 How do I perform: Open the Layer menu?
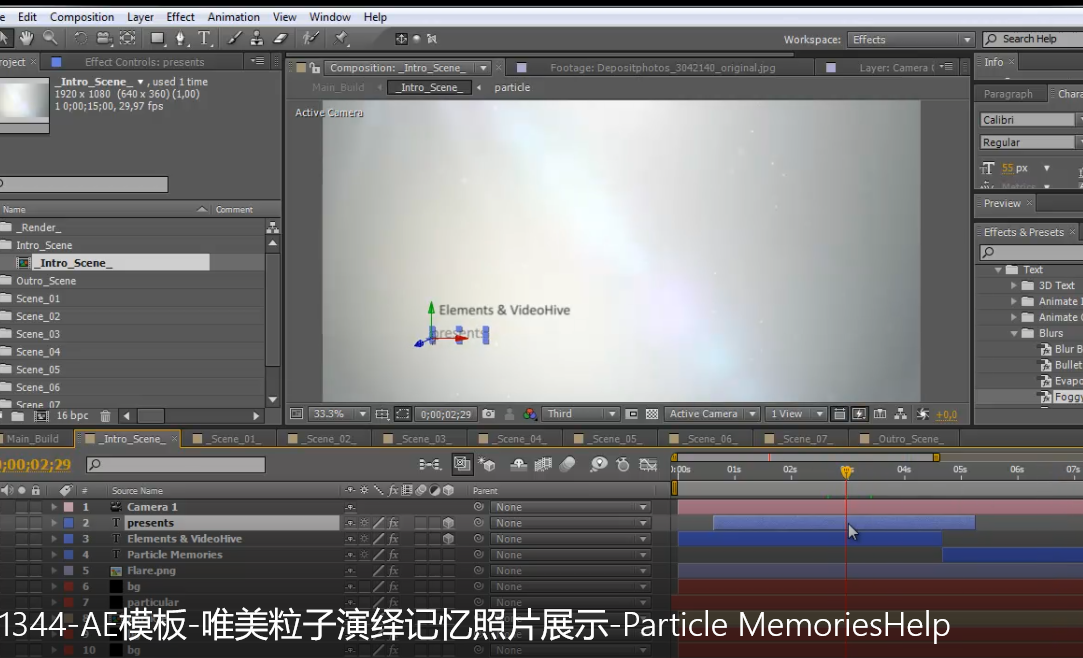[x=140, y=17]
